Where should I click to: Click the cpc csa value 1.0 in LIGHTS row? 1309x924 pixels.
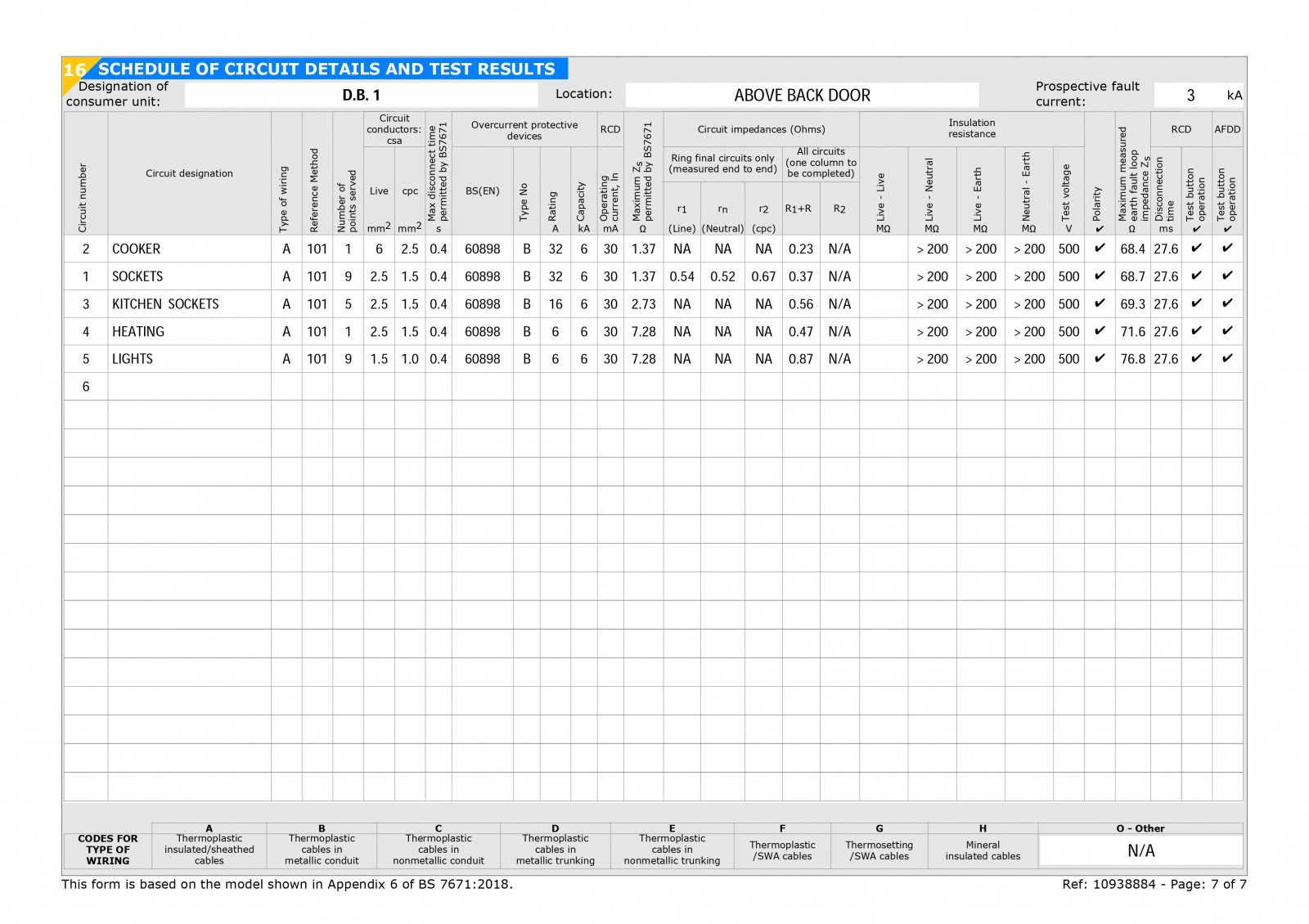click(410, 359)
